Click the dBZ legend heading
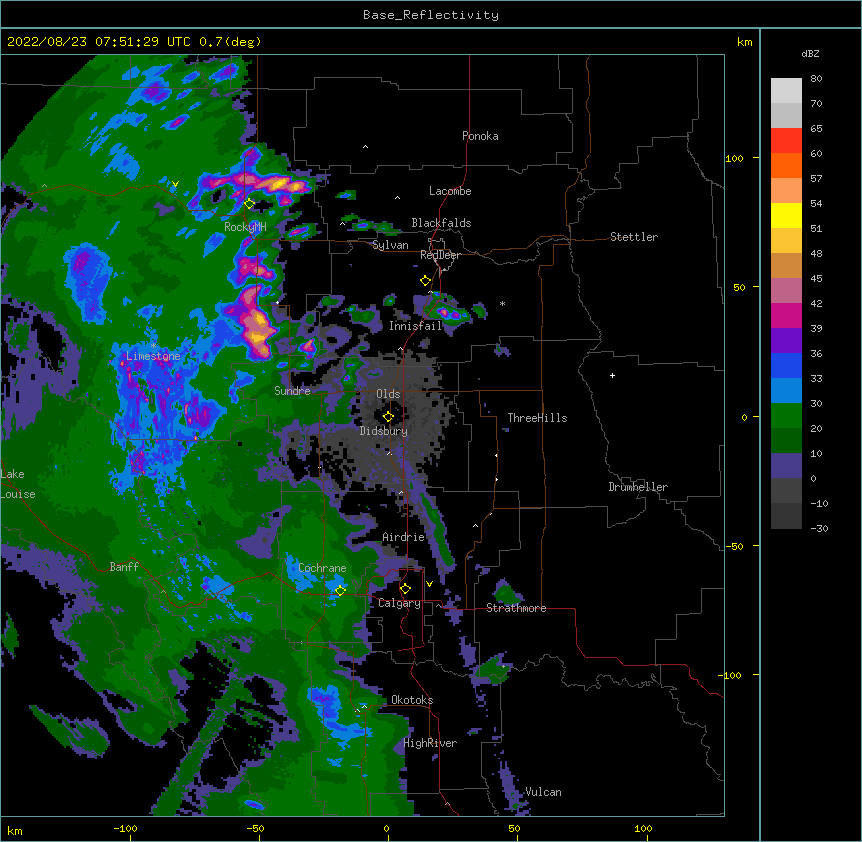 pos(810,53)
